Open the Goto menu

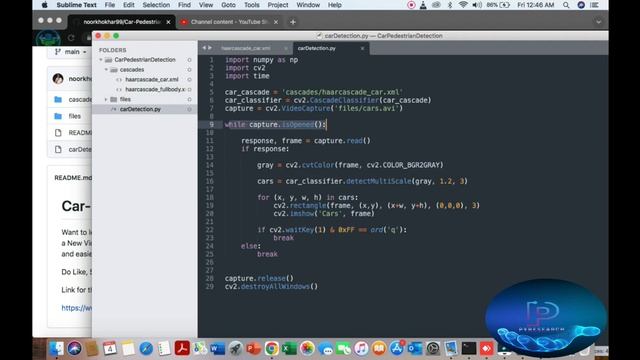coord(228,5)
